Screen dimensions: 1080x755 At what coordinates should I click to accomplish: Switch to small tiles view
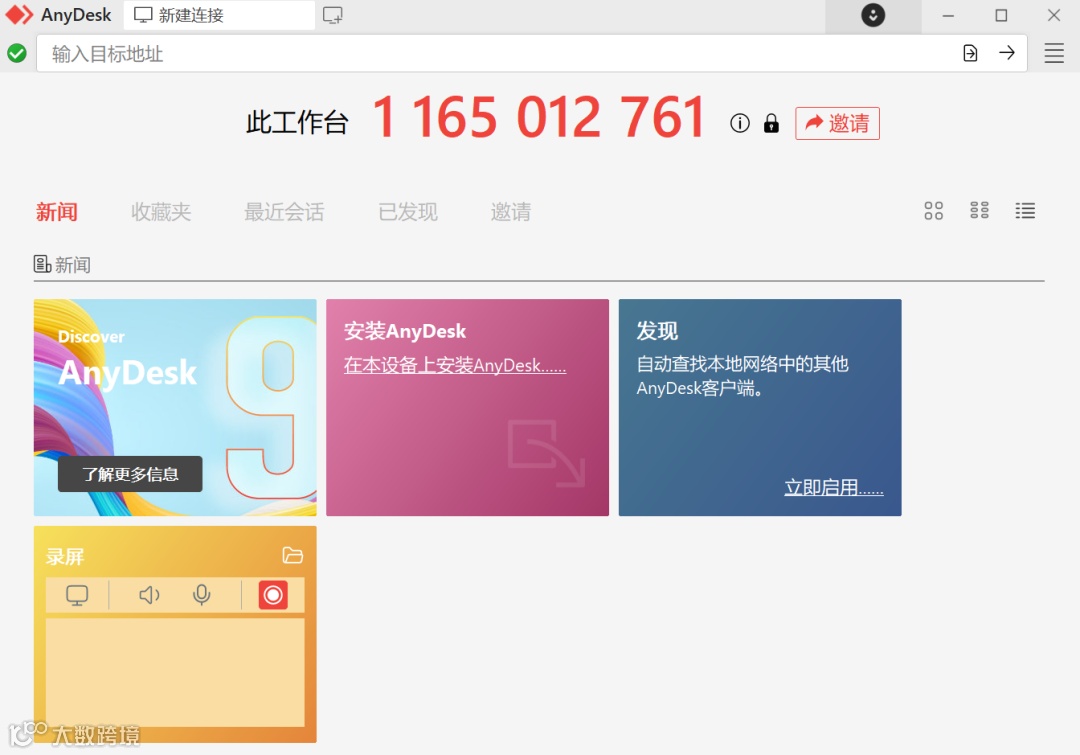tap(979, 211)
